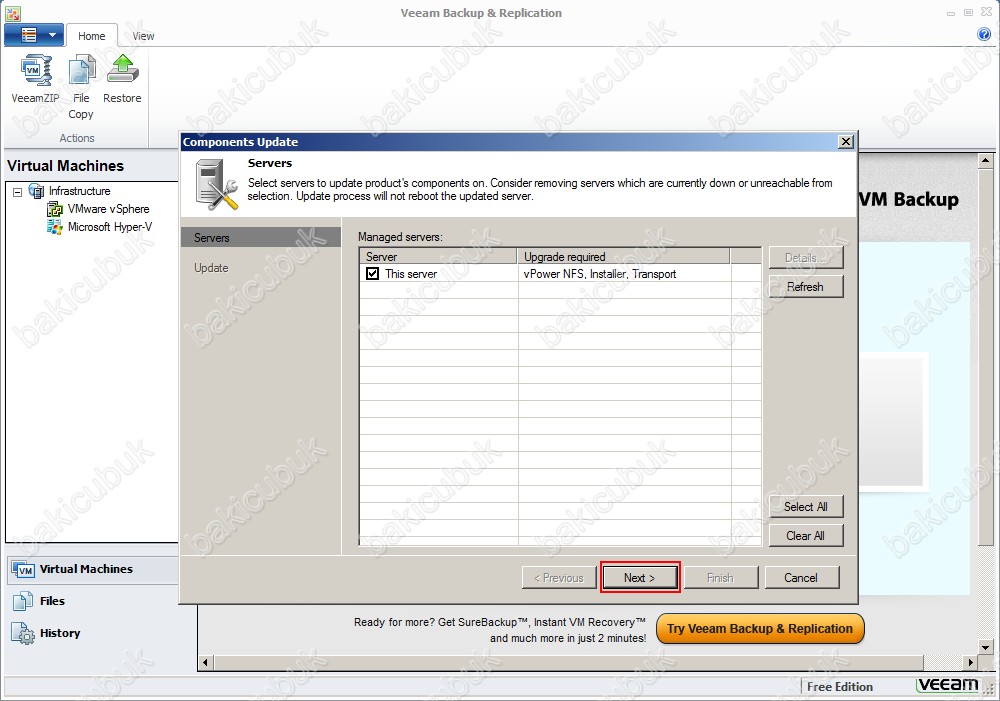The image size is (1000, 701).
Task: Click the Free Edition status bar text
Action: (x=840, y=686)
